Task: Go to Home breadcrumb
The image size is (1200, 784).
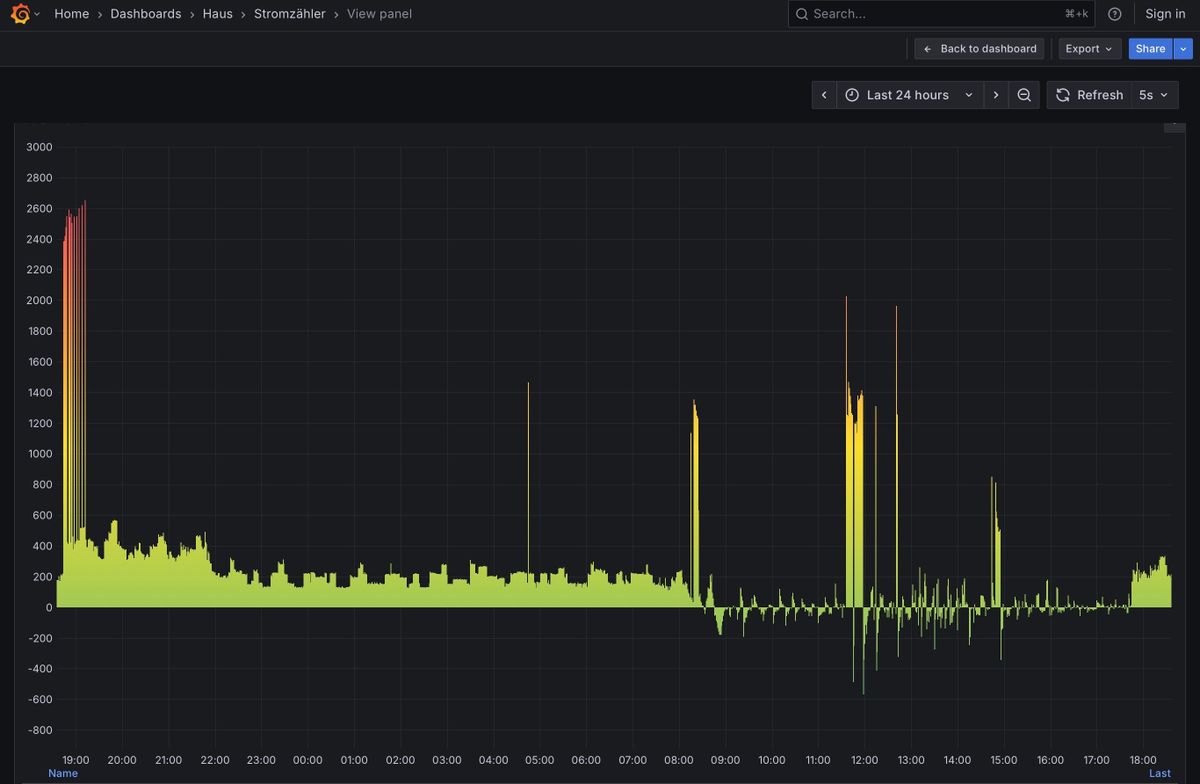Action: (71, 14)
